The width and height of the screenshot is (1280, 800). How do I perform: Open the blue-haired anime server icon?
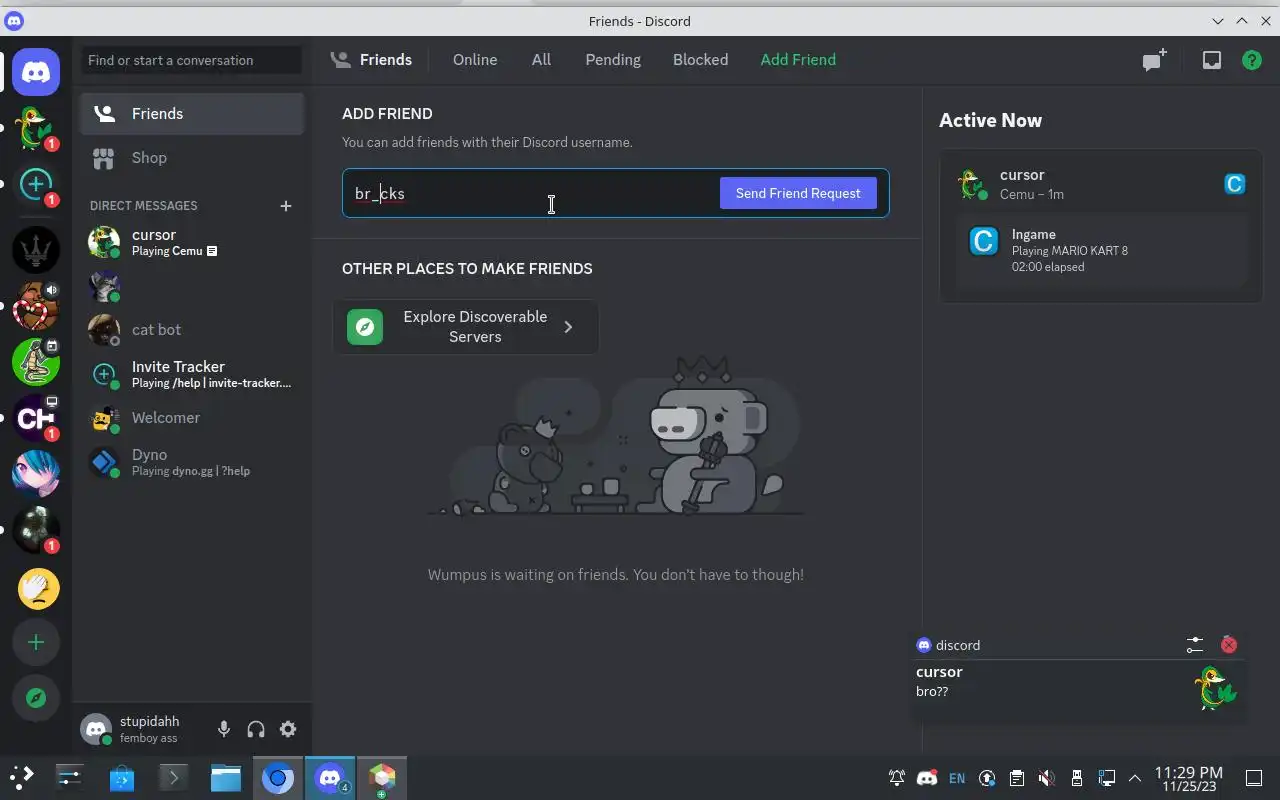click(x=36, y=474)
